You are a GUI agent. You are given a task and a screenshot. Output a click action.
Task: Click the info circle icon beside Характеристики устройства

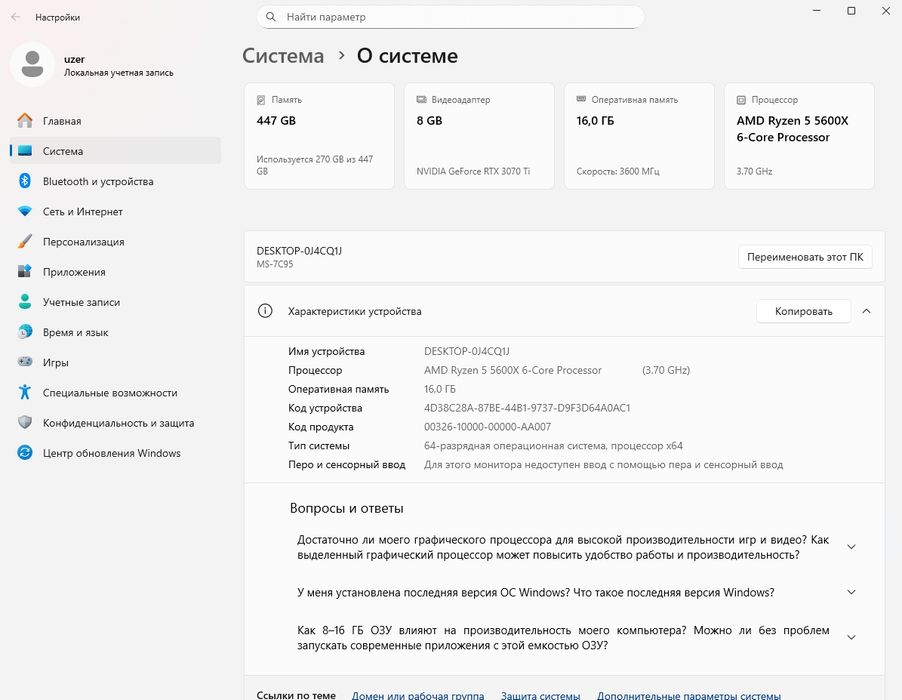pyautogui.click(x=265, y=311)
